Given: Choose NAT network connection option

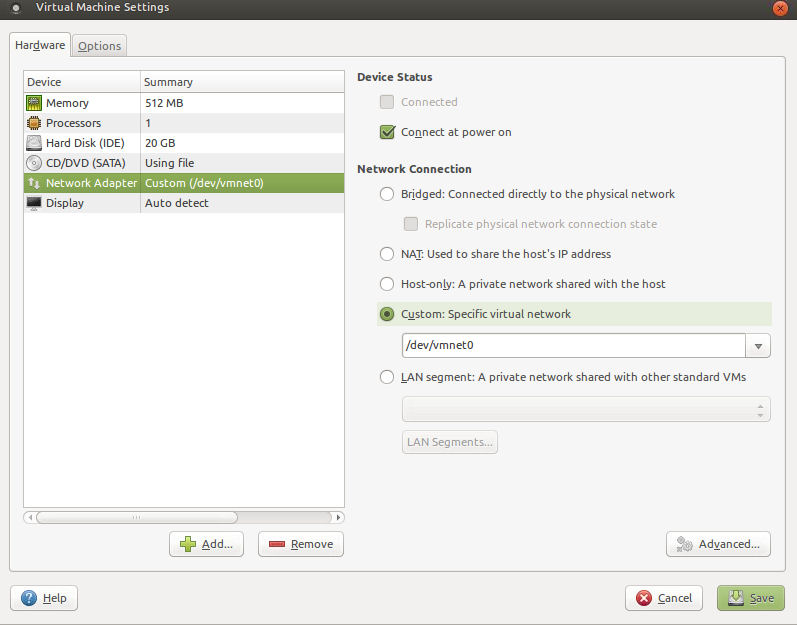Looking at the screenshot, I should pyautogui.click(x=387, y=254).
